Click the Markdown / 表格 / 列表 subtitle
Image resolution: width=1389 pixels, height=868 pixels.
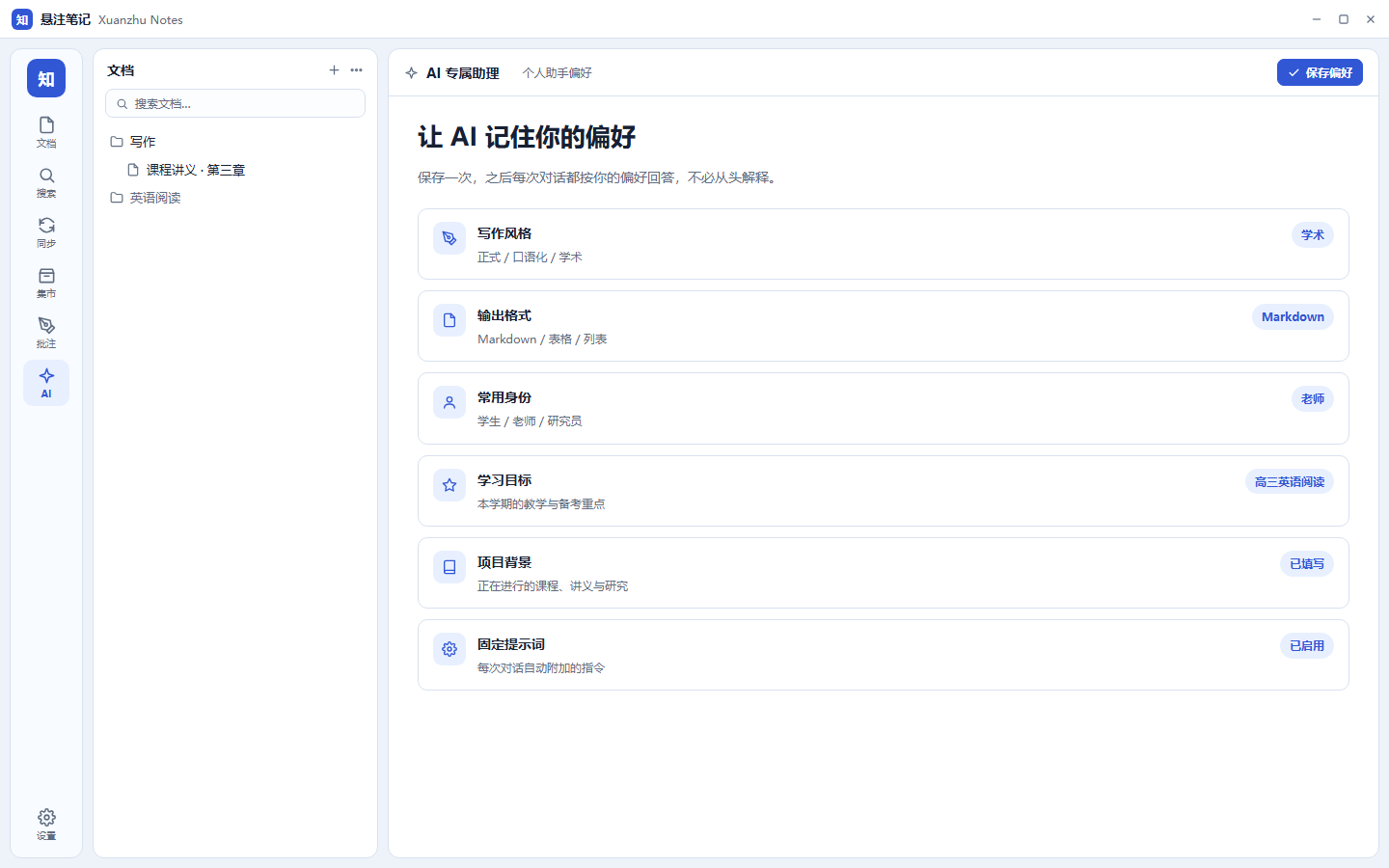[x=542, y=339]
